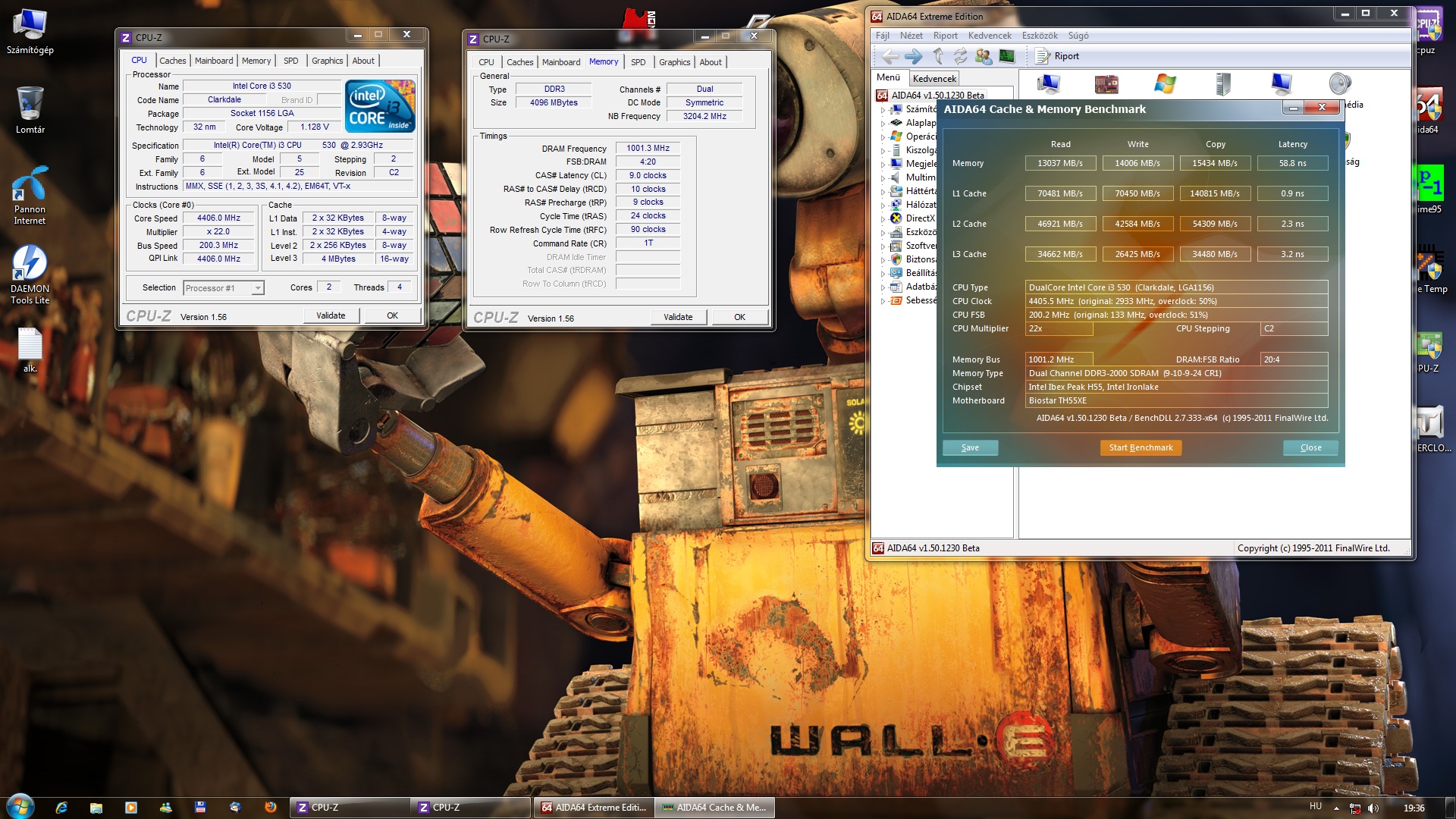Open the Motherboard category icon in AIDA64 pane
This screenshot has width=1456, height=819.
coord(1106,84)
